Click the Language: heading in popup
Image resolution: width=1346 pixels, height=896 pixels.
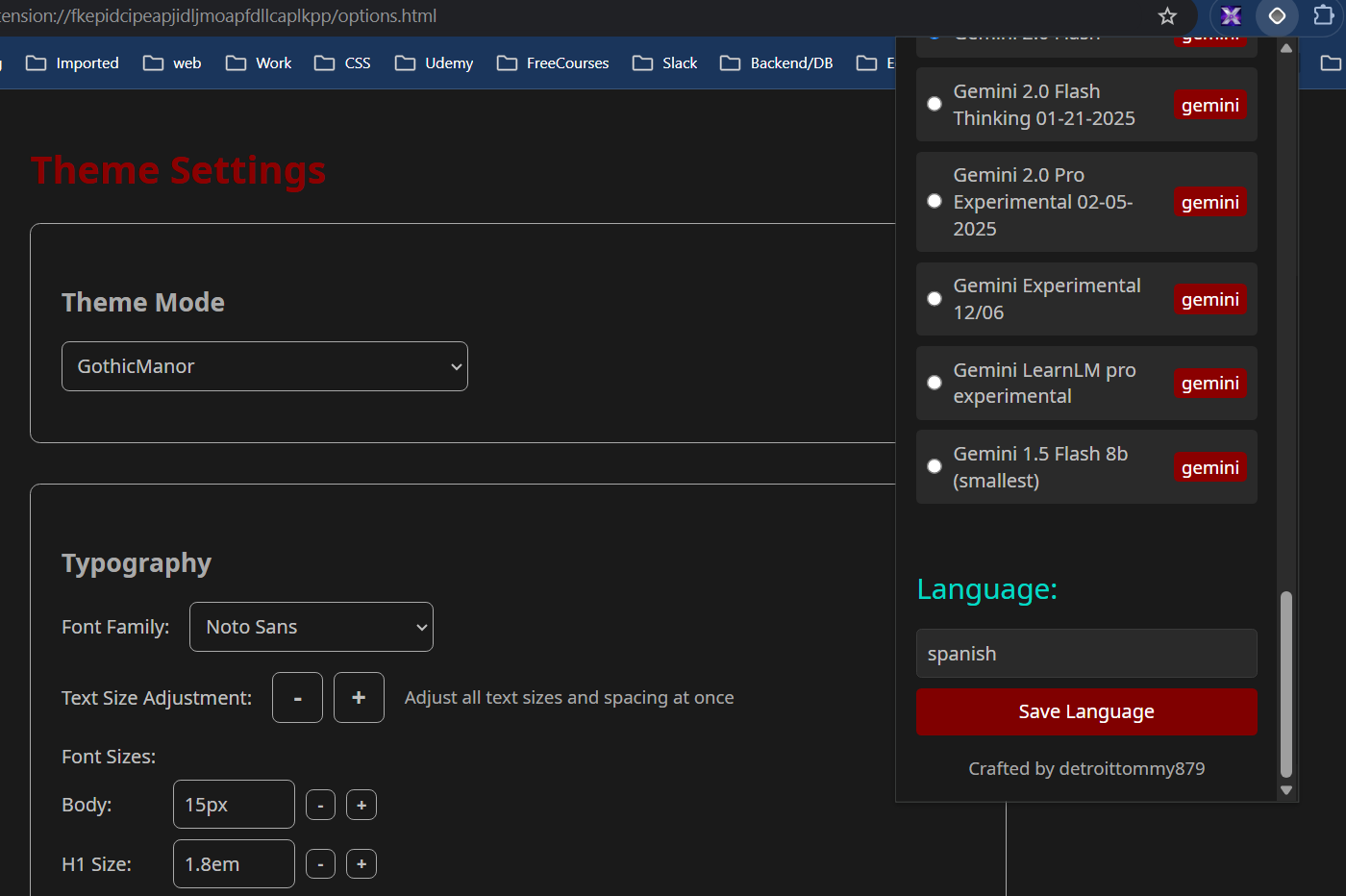click(x=987, y=588)
